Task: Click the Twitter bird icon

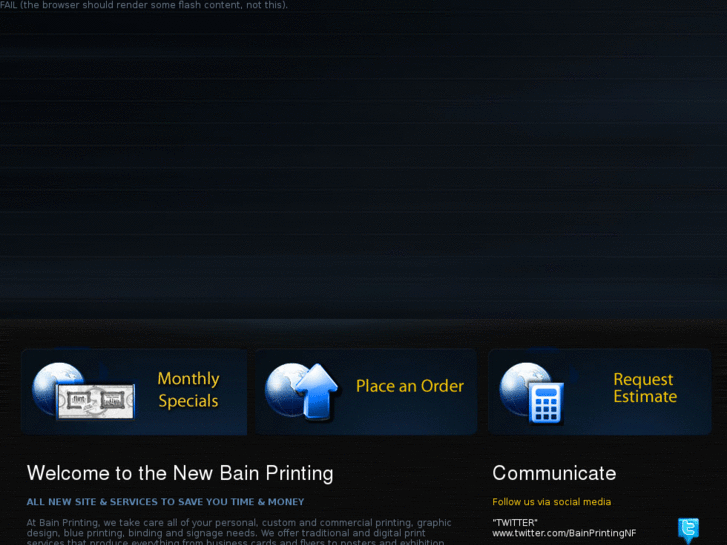Action: 689,531
